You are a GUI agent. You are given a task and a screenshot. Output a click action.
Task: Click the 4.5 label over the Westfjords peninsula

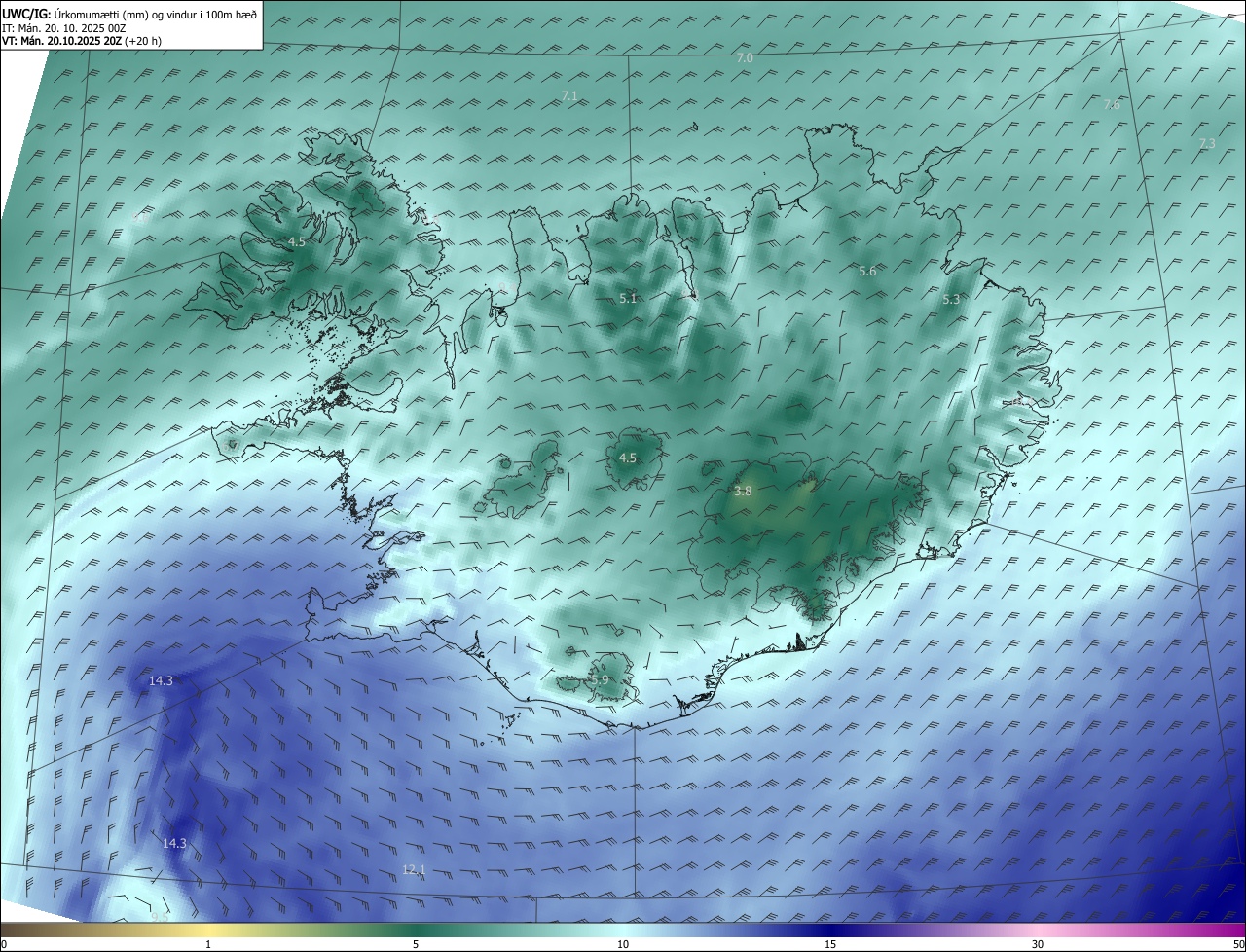(x=297, y=241)
